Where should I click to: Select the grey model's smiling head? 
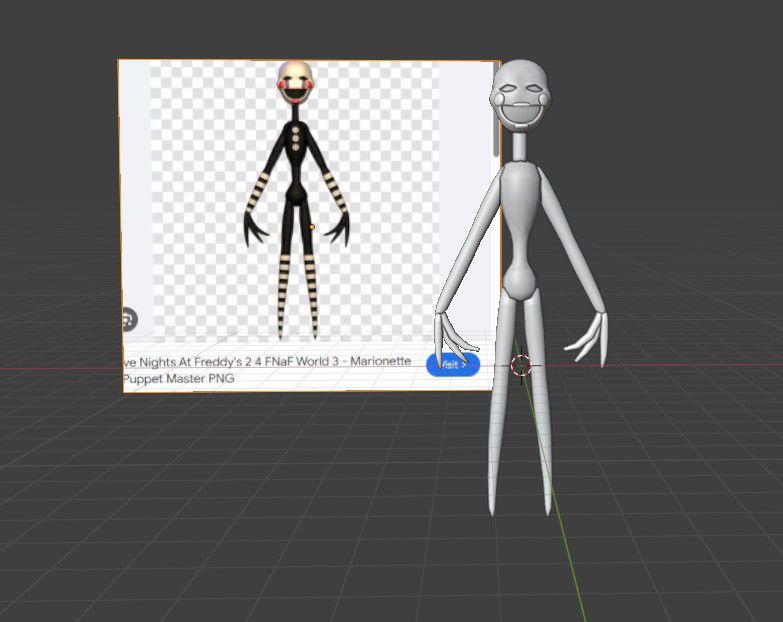[519, 96]
